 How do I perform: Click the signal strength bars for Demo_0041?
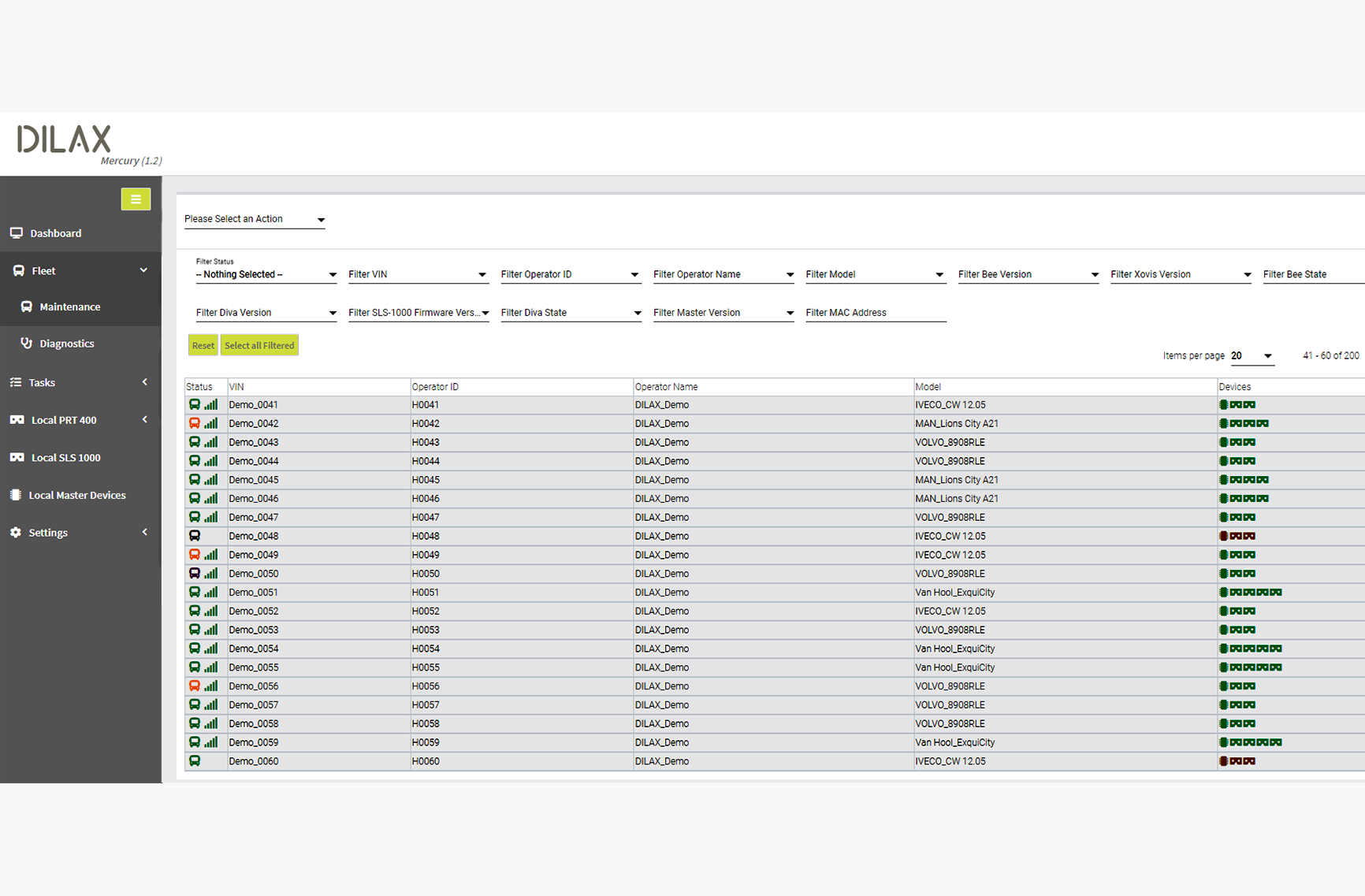click(x=209, y=404)
